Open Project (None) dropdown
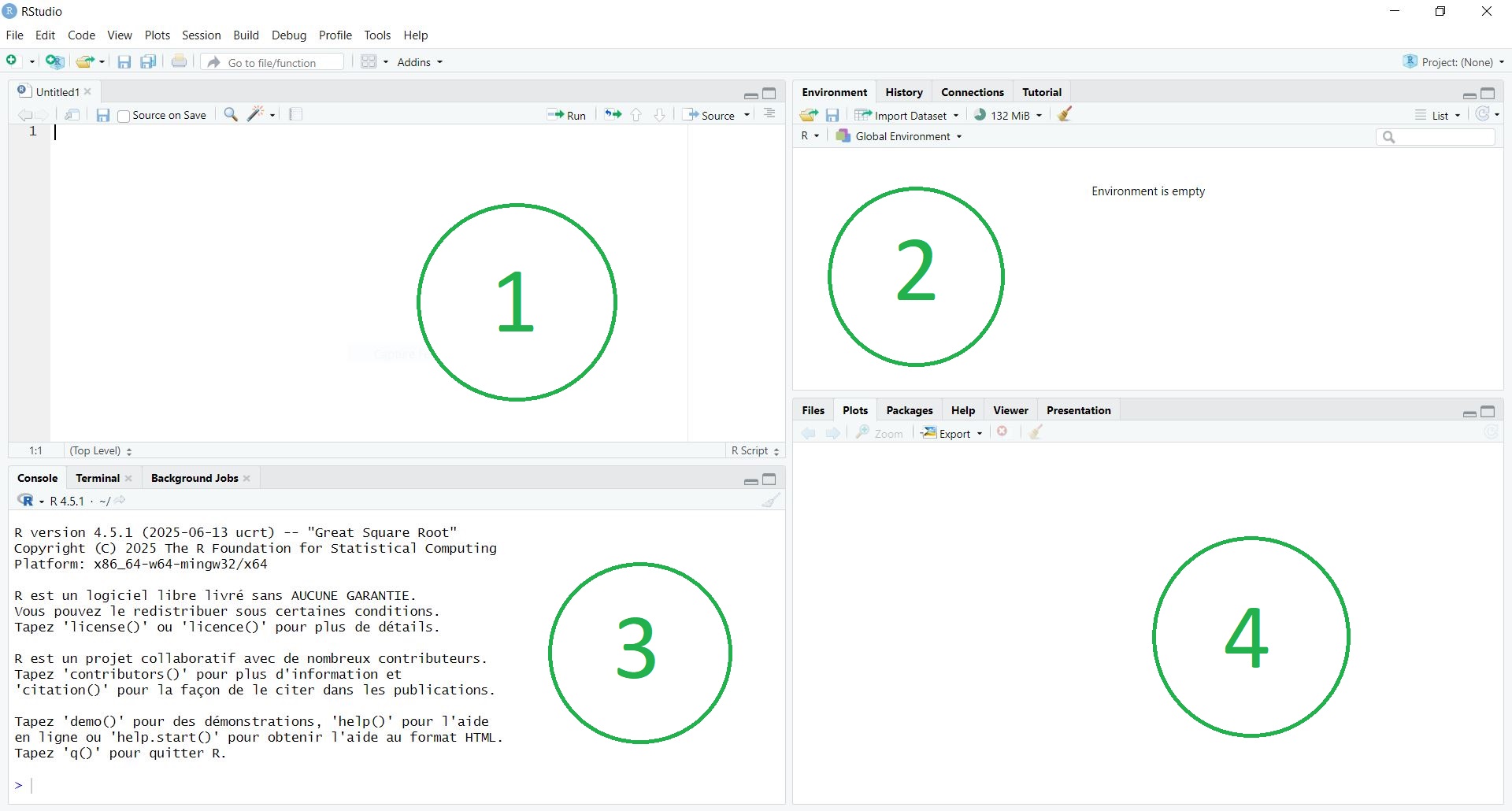Image resolution: width=1512 pixels, height=811 pixels. (1454, 61)
